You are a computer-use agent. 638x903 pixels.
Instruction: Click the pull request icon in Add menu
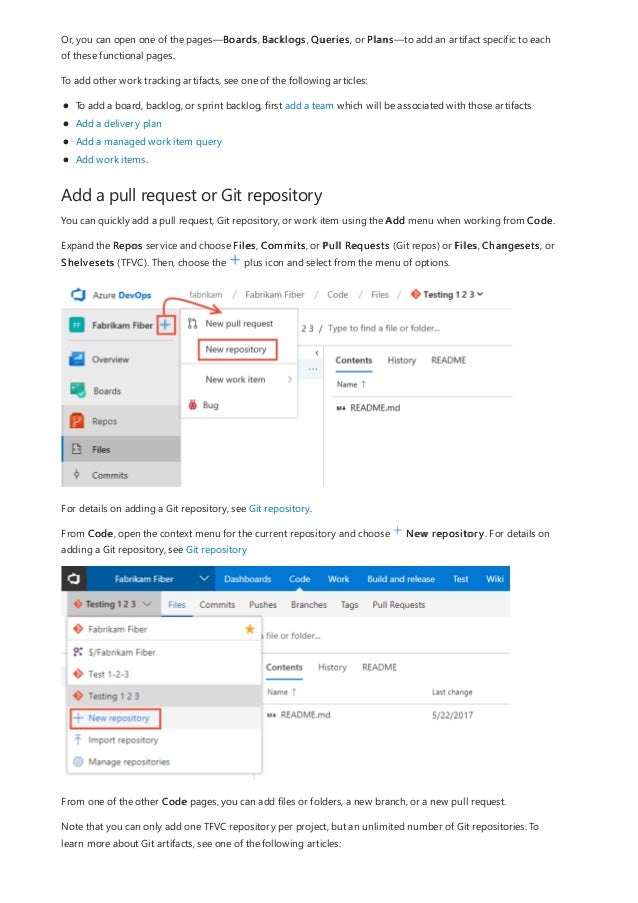click(x=192, y=324)
